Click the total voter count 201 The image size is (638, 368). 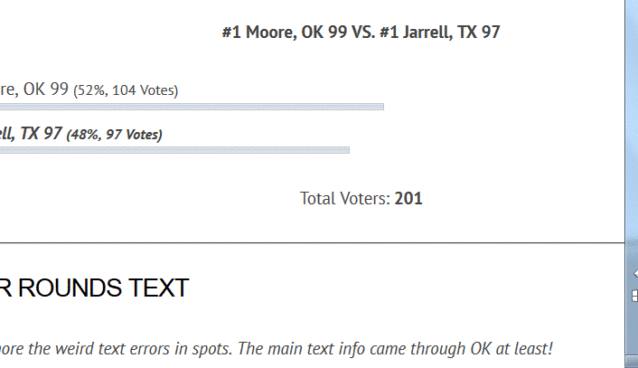pyautogui.click(x=409, y=199)
